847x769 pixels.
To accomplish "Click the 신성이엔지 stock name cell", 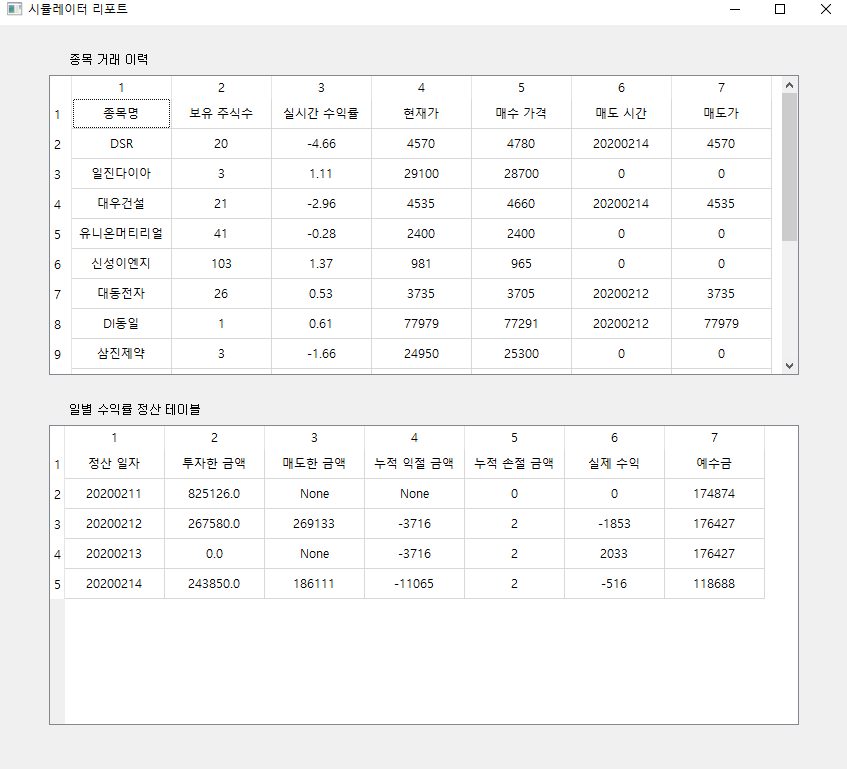I will [x=122, y=264].
